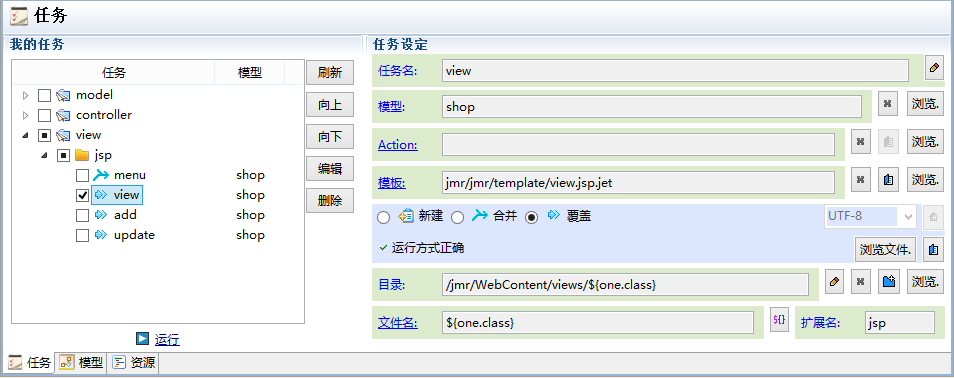Select the 合并 radio button
The width and height of the screenshot is (954, 378).
458,217
